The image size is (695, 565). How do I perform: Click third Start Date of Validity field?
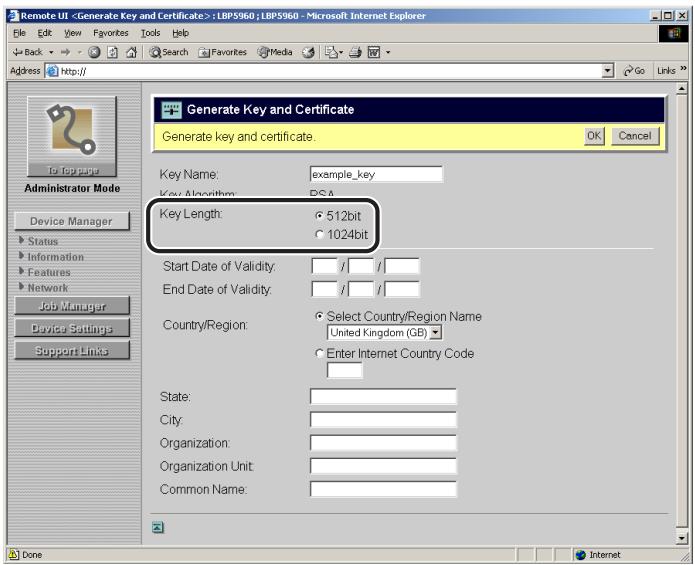pyautogui.click(x=402, y=266)
